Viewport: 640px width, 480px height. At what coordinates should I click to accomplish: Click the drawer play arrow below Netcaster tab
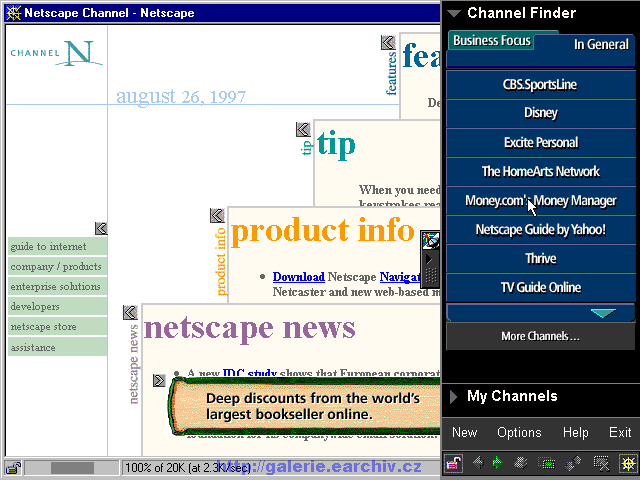click(429, 259)
